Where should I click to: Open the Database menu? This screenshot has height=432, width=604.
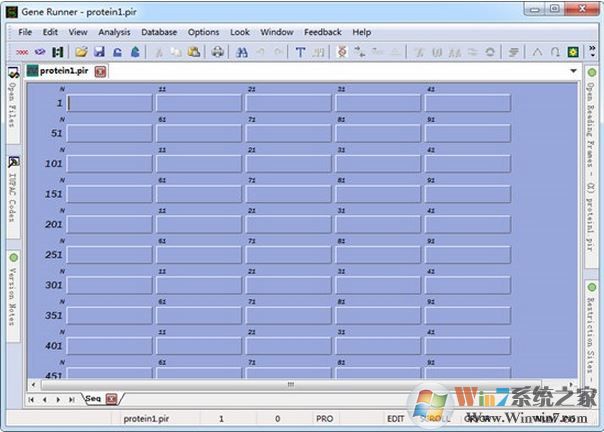click(x=159, y=32)
